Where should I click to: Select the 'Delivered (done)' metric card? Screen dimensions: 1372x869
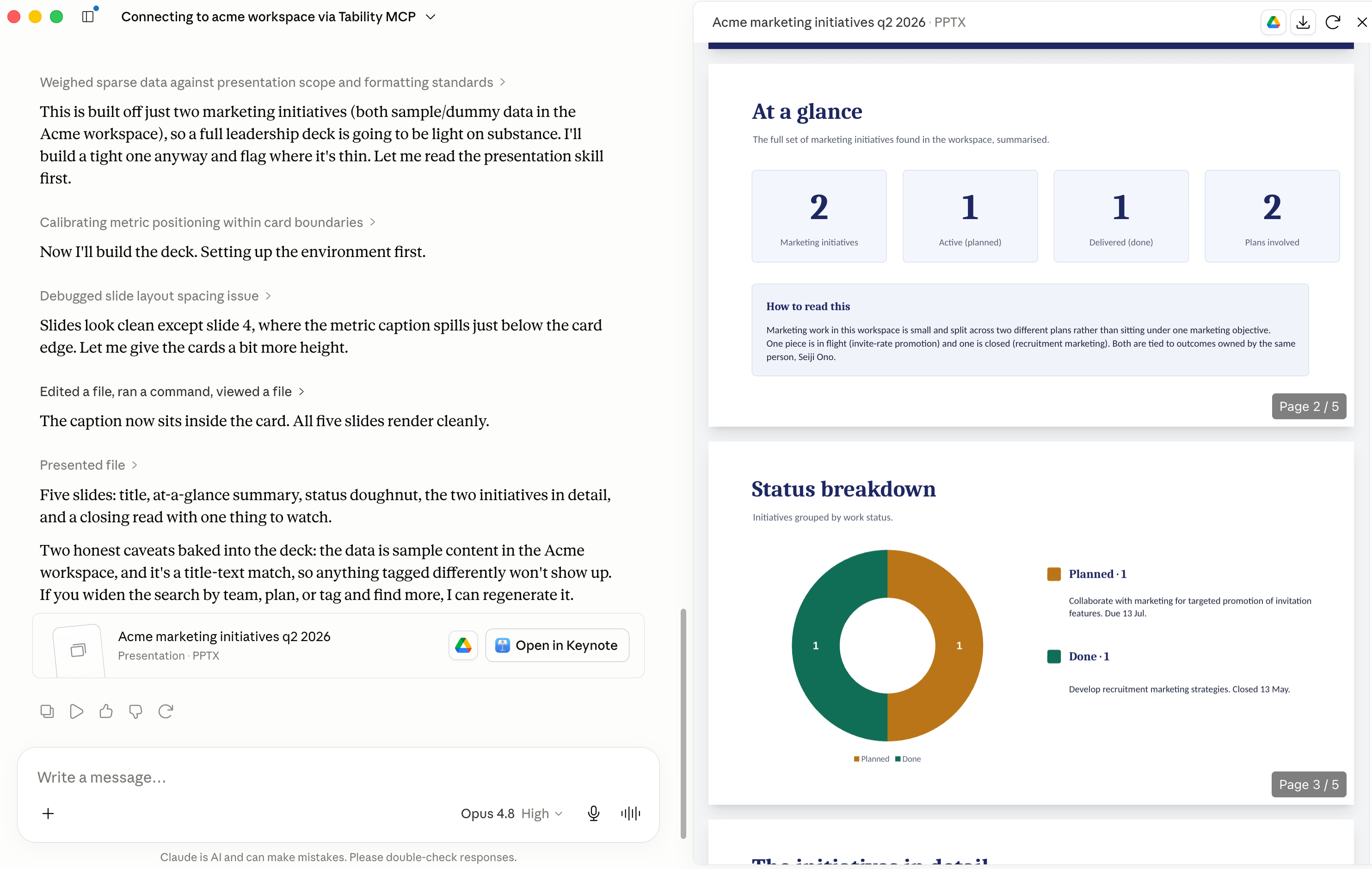coord(1121,216)
